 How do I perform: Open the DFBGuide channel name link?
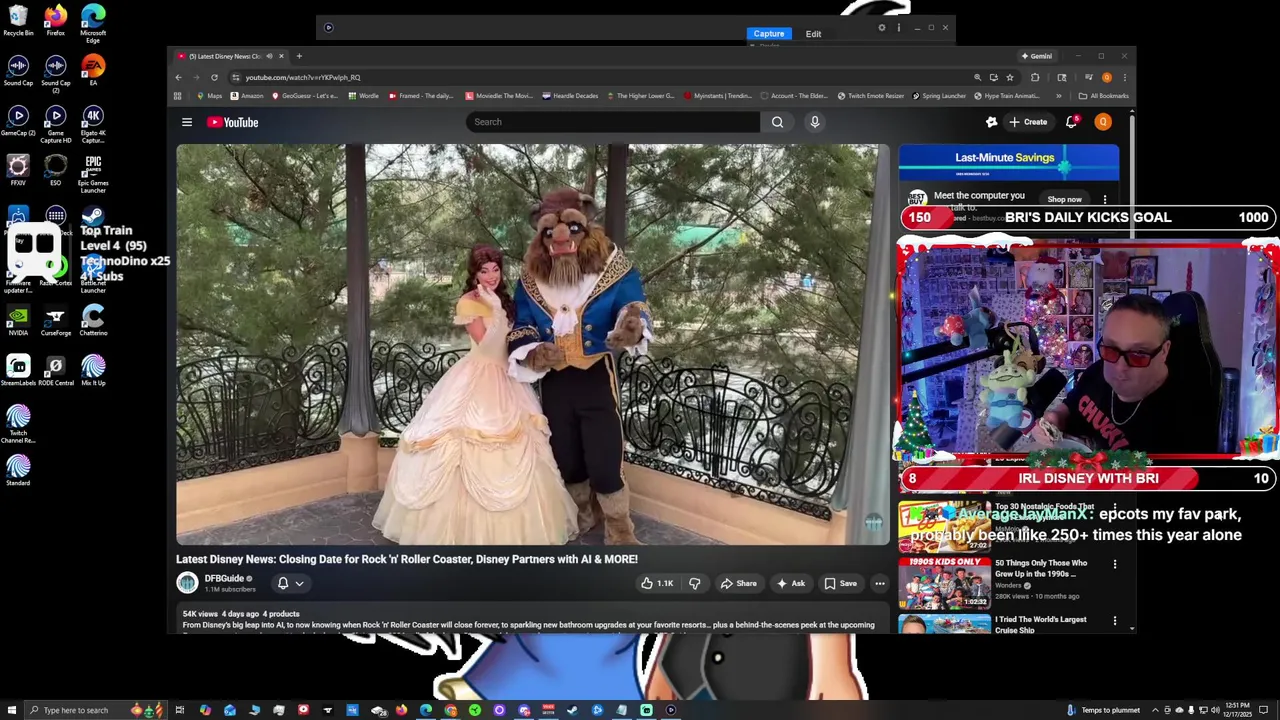tap(224, 578)
